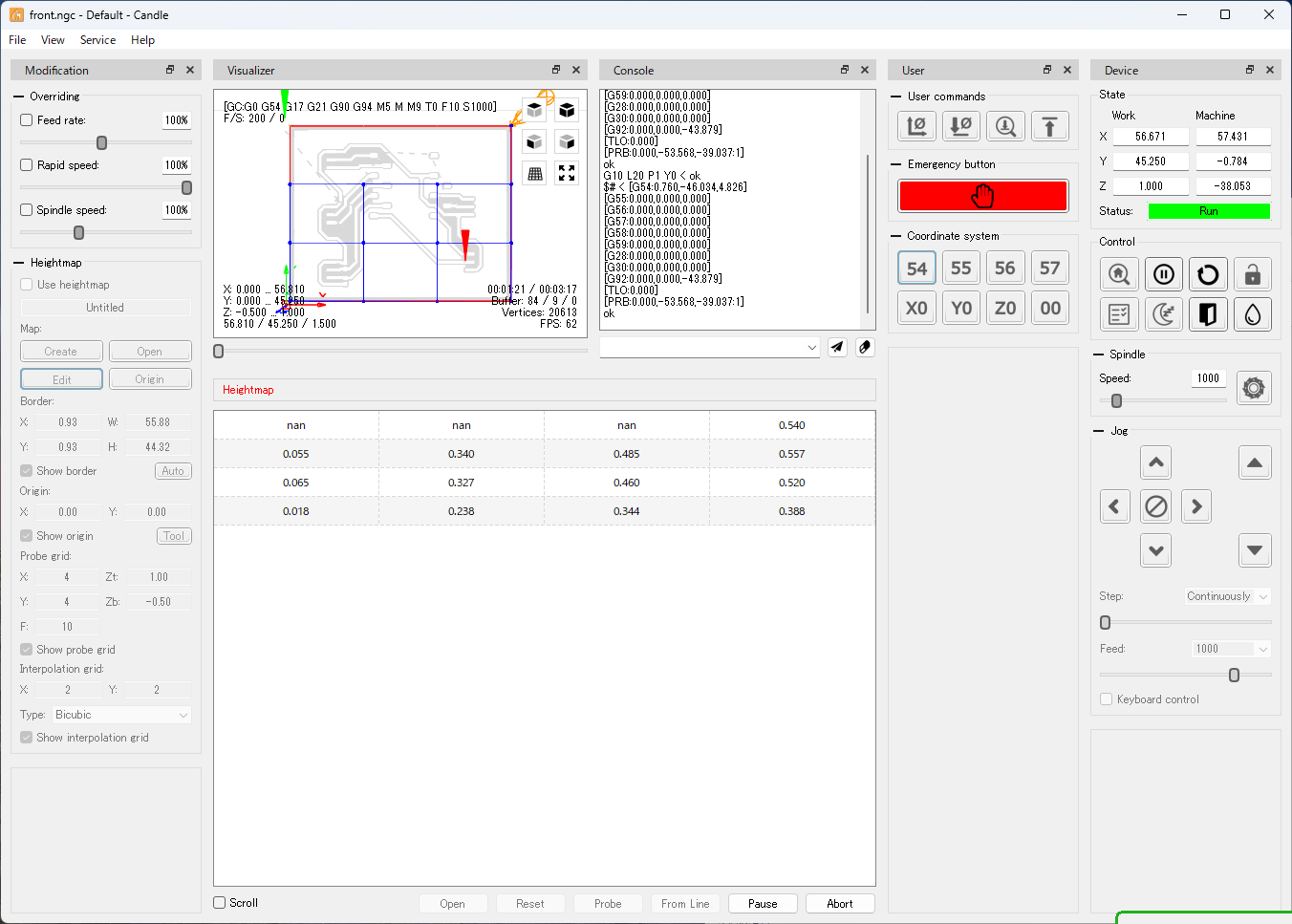
Task: Enable the Feed rate override checkbox
Action: [x=27, y=120]
